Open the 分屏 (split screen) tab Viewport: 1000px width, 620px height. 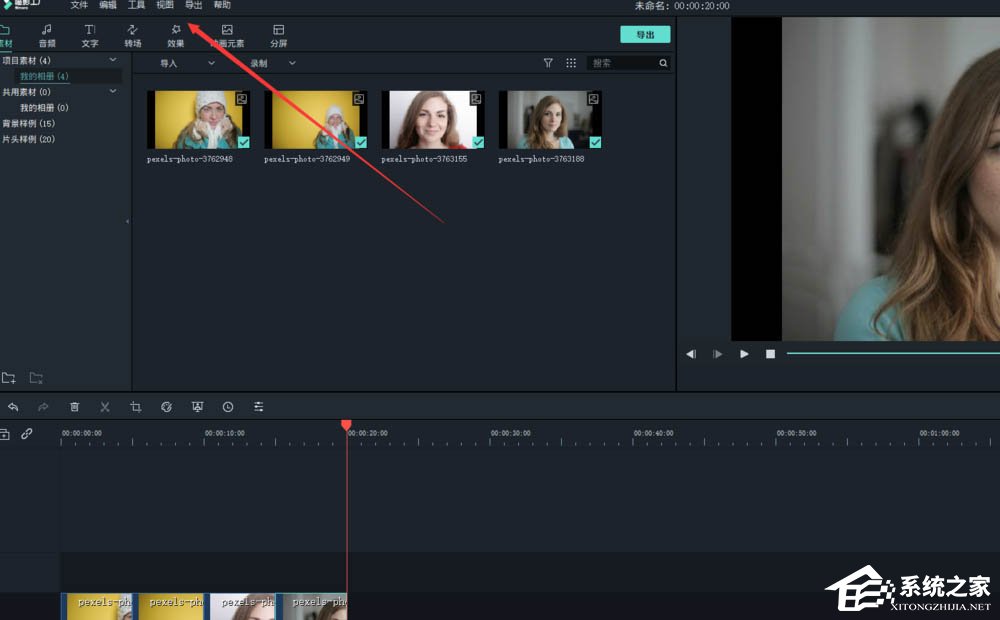click(279, 36)
